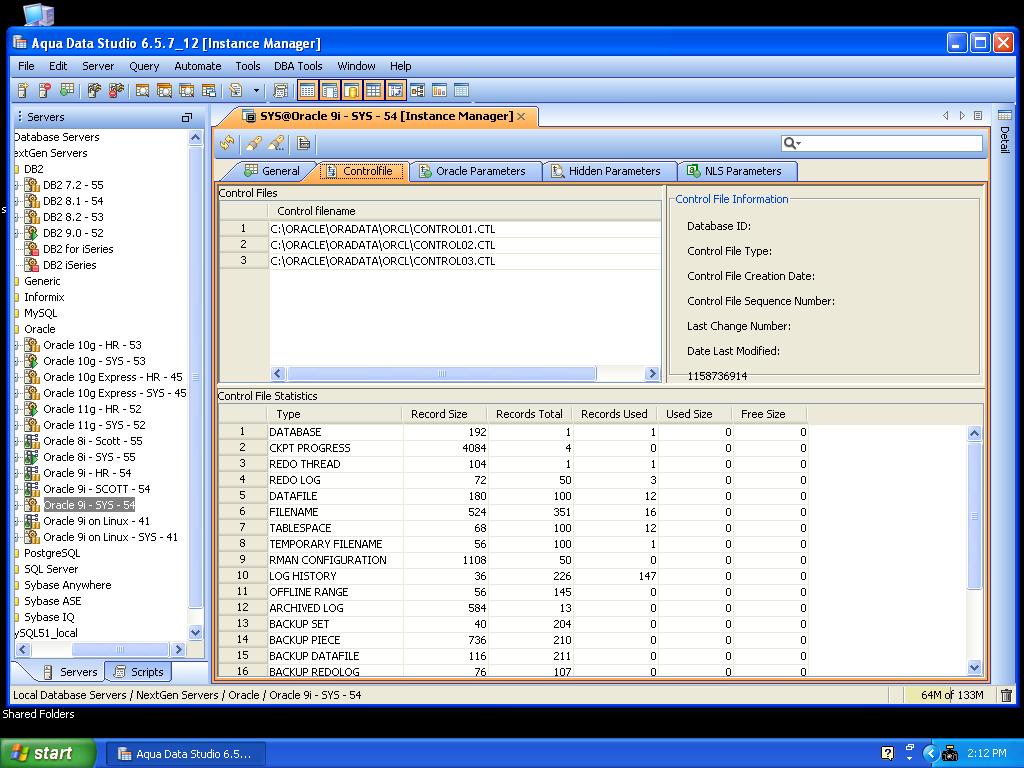Click the Disconnect server plug icon with red badge

click(x=116, y=90)
